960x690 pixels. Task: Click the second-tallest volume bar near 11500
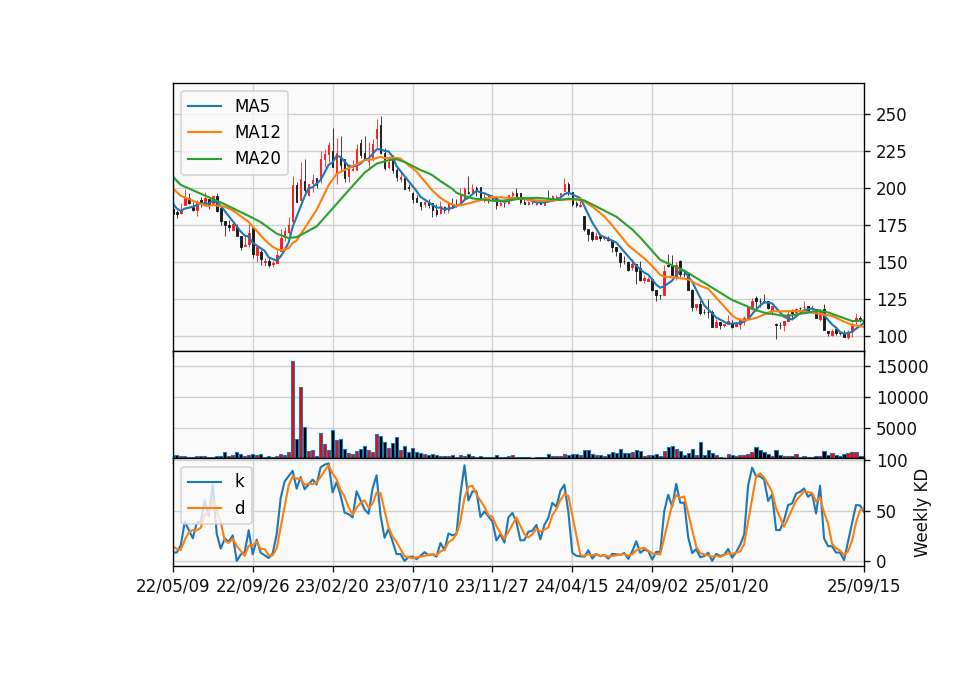(301, 422)
